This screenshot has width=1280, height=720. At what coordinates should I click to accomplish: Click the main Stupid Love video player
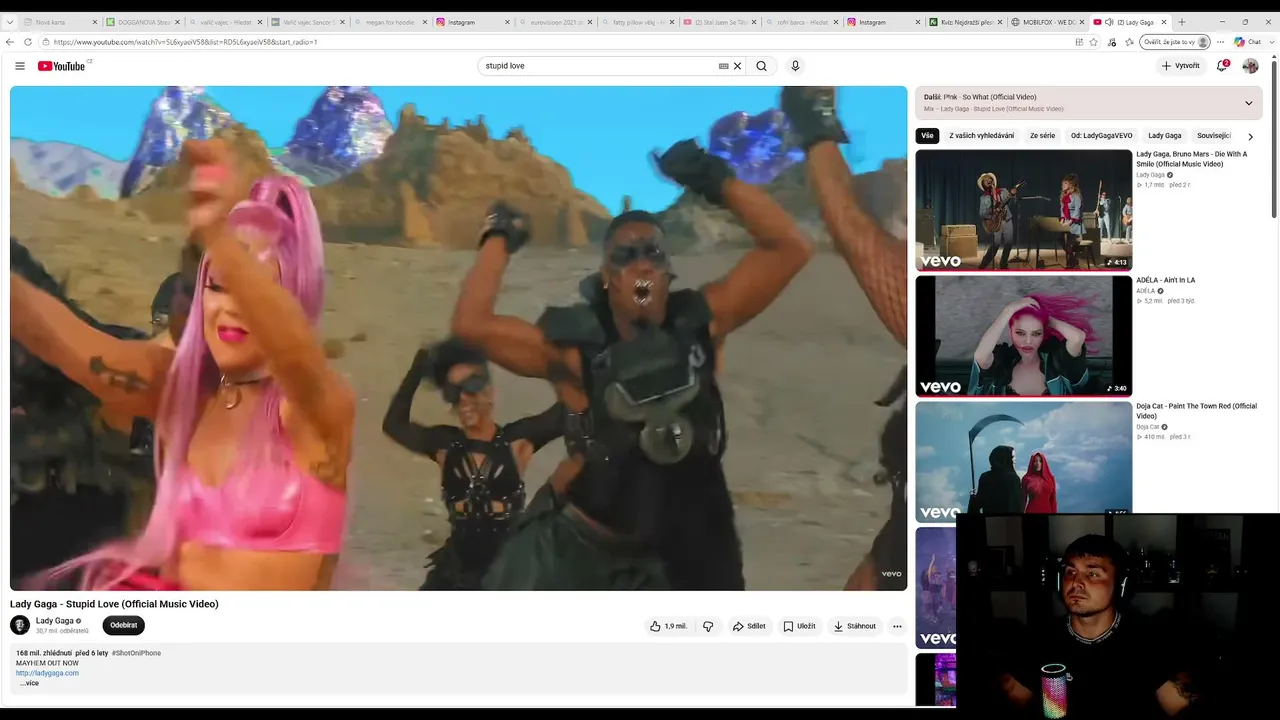pos(459,338)
